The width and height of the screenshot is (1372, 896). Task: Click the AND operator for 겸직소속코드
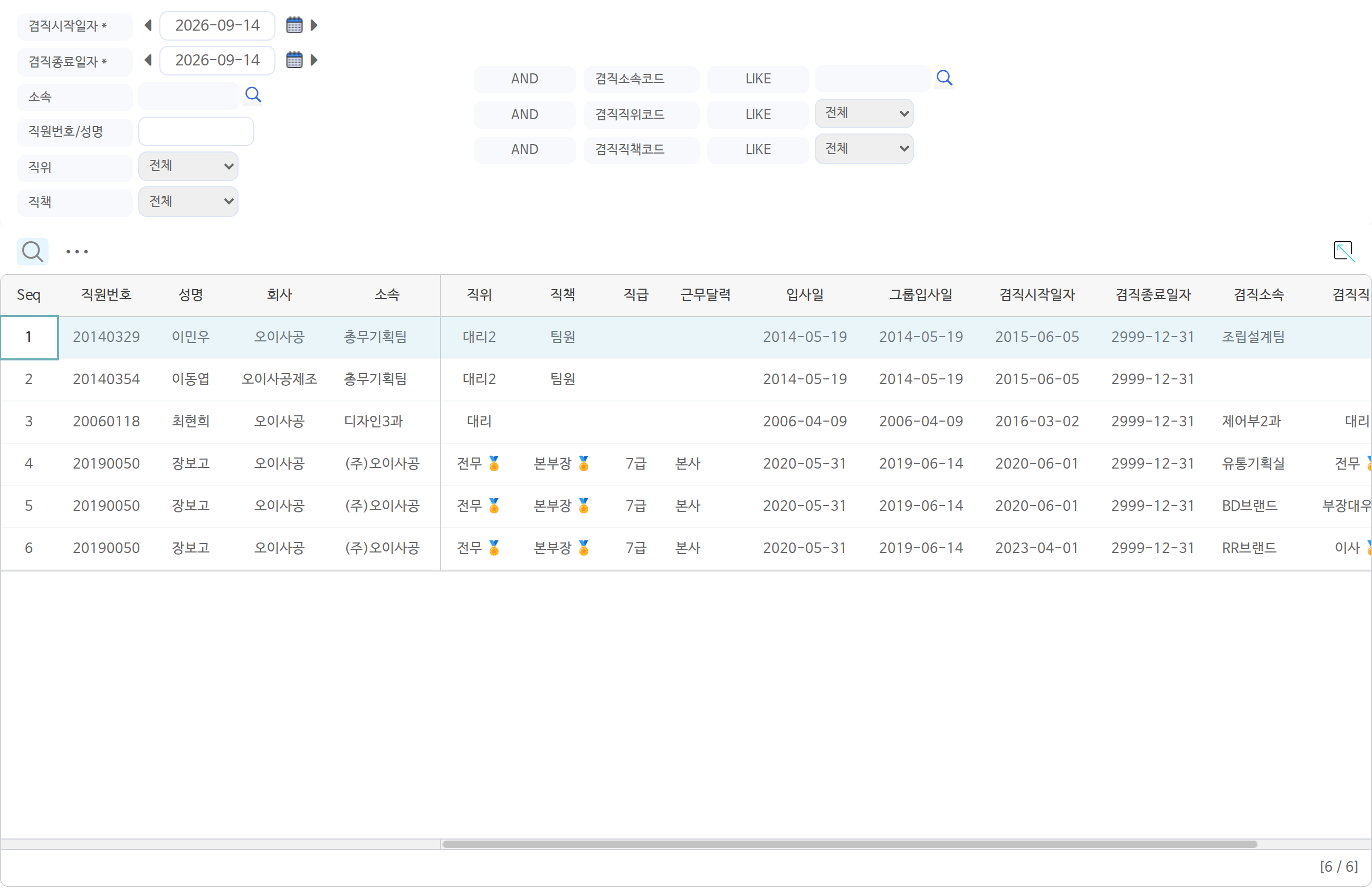tap(525, 79)
